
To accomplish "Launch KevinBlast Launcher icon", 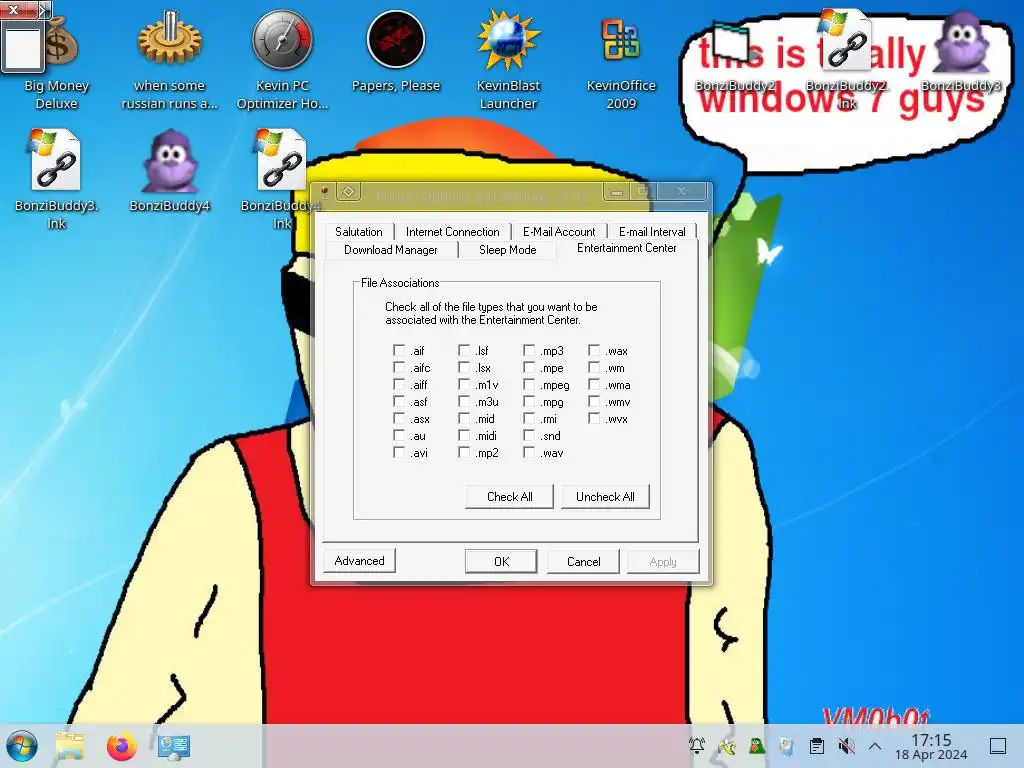I will (508, 40).
